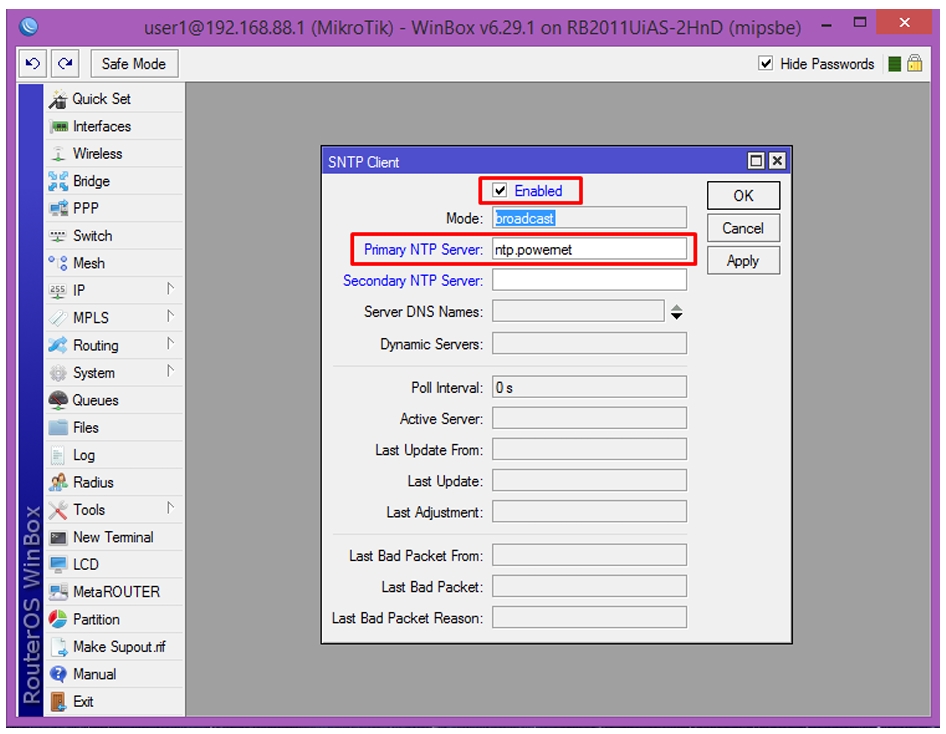Screen dimensions: 946x734
Task: Click the Server DNS Names up-down arrows
Action: tap(676, 312)
